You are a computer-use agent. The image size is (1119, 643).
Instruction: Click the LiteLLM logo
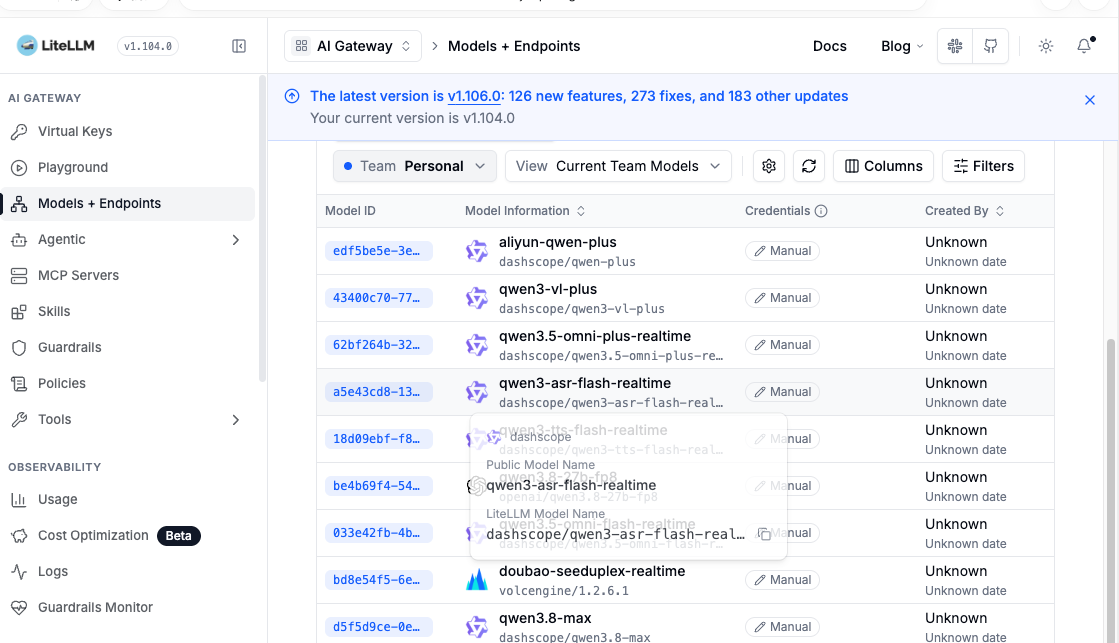click(x=56, y=46)
